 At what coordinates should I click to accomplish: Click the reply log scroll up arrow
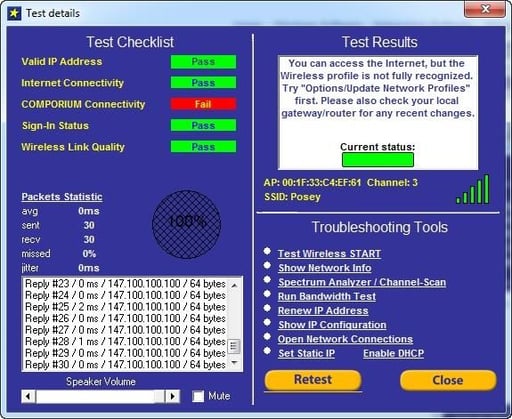tap(234, 286)
